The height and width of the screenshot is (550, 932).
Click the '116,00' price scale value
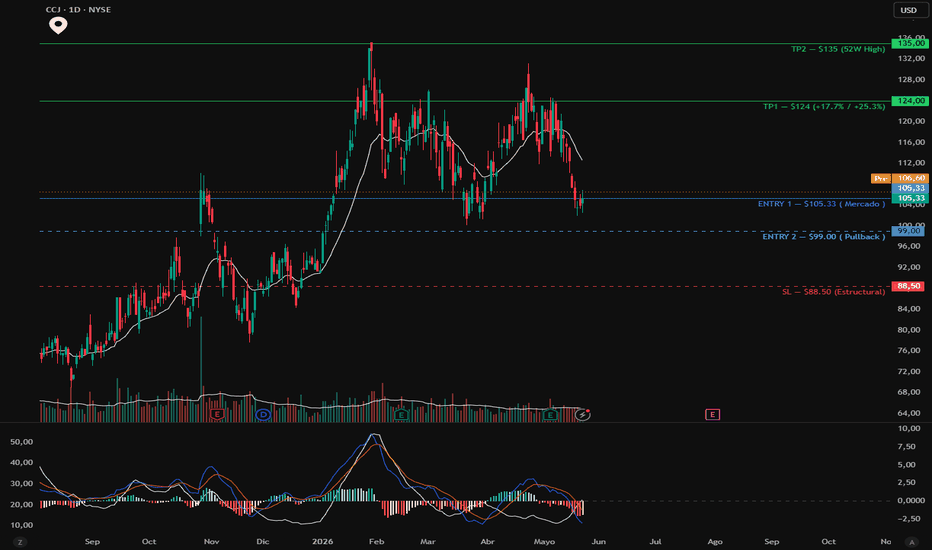911,142
